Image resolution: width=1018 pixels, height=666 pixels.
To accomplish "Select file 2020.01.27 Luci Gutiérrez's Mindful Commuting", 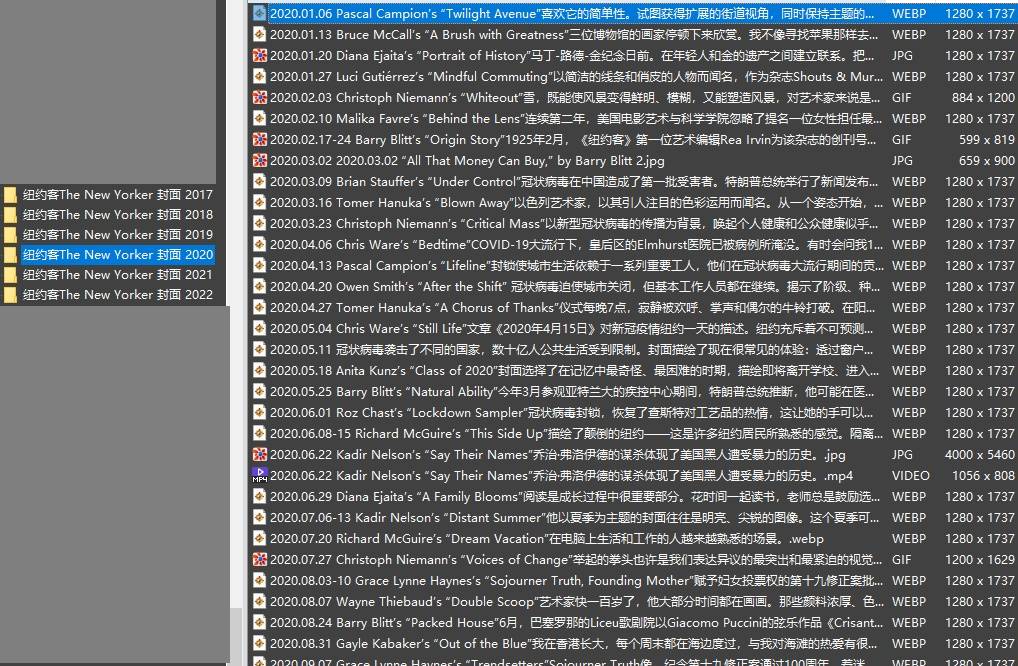I will click(x=576, y=77).
